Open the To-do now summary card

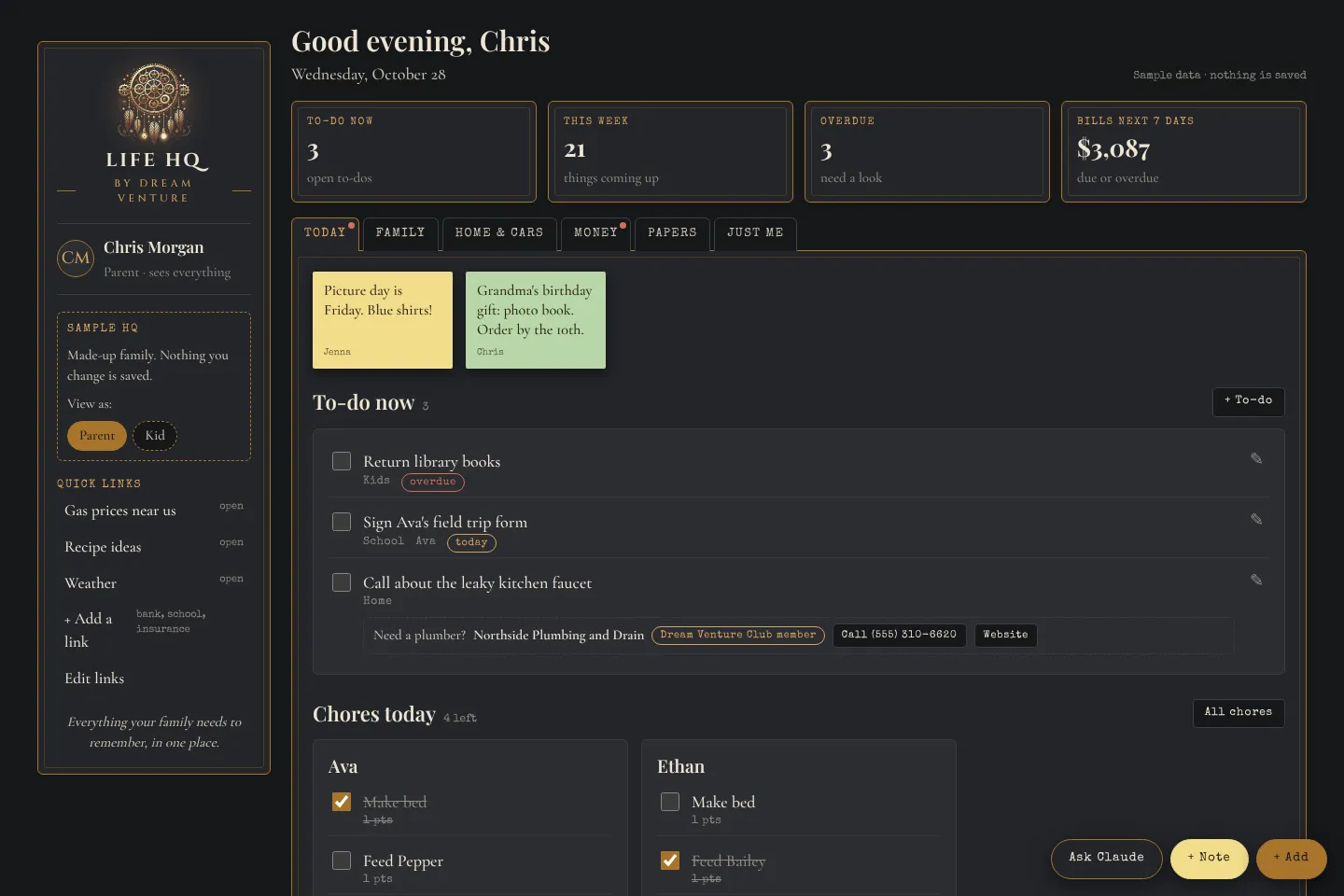point(413,151)
